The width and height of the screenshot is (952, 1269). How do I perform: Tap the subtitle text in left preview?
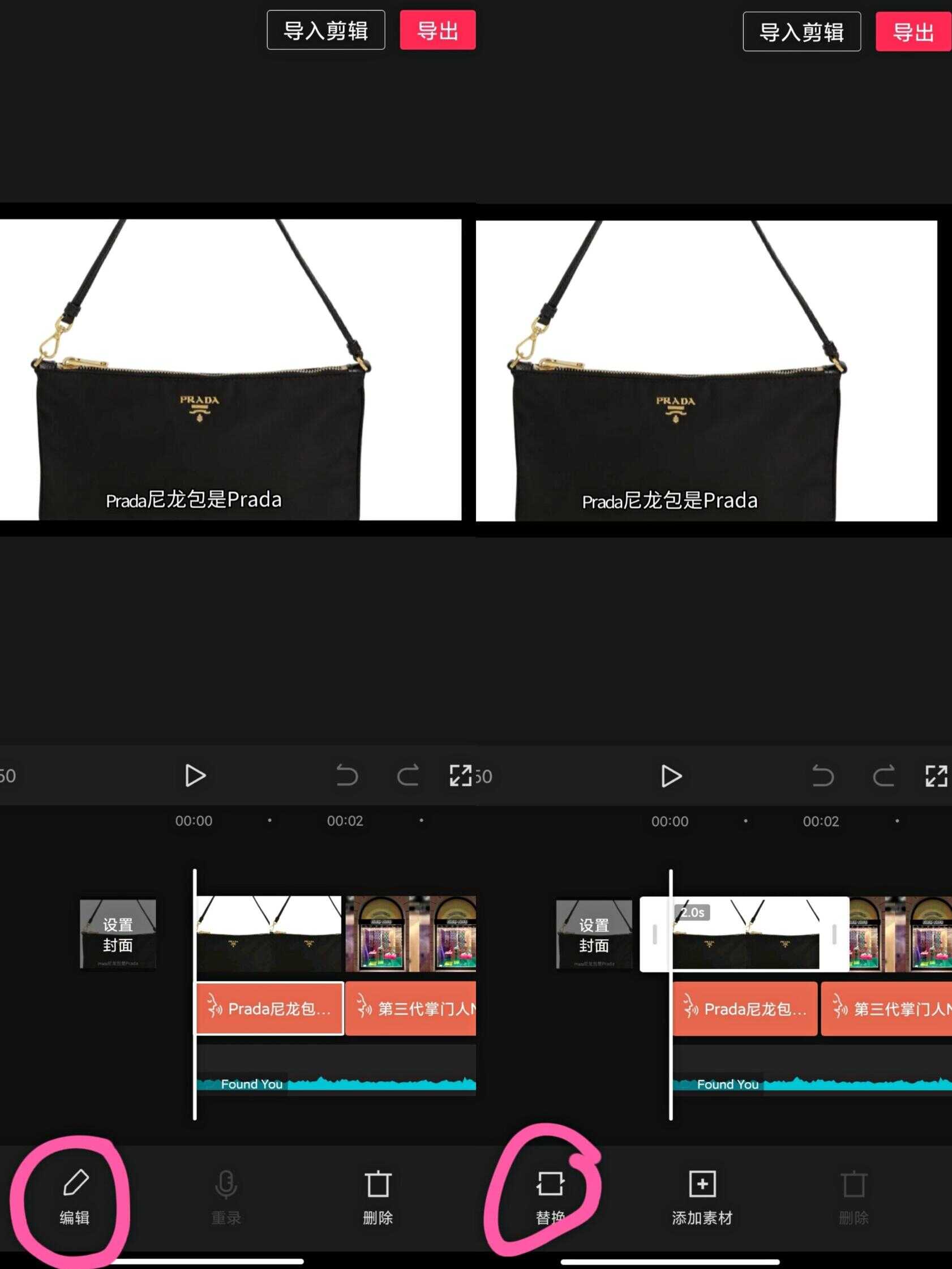[194, 500]
